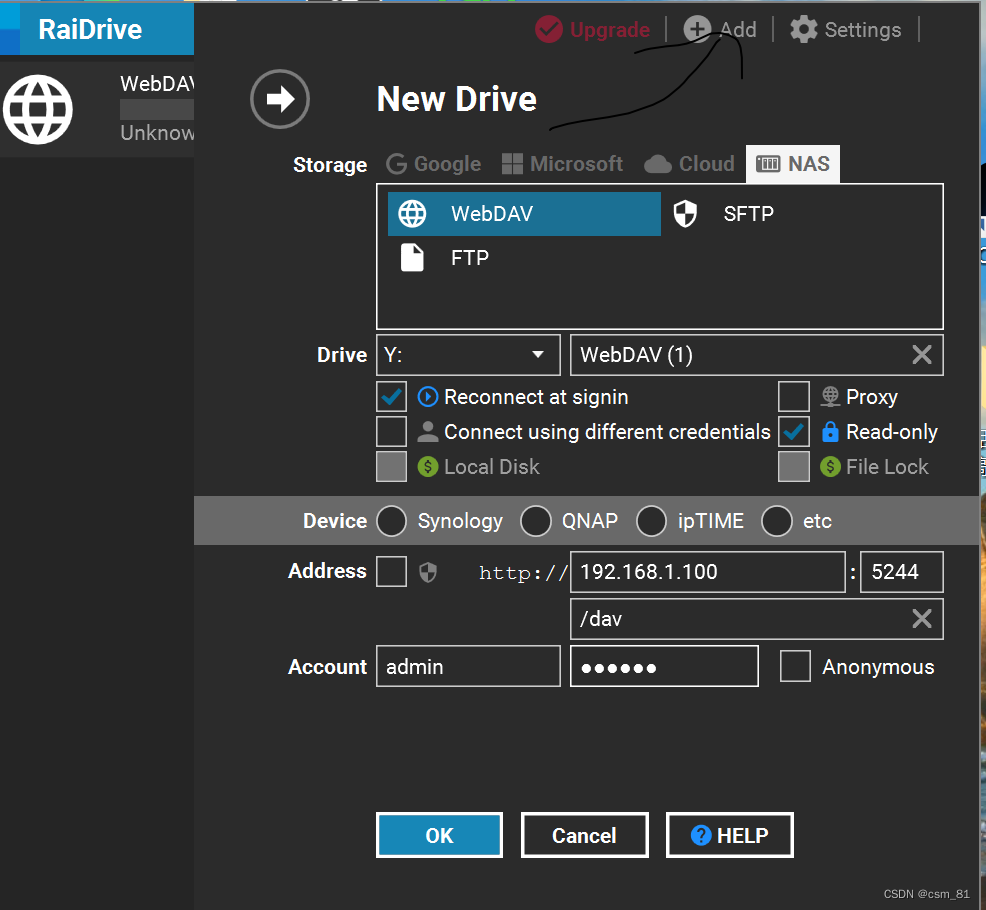Choose the SFTP shield icon

tap(685, 214)
